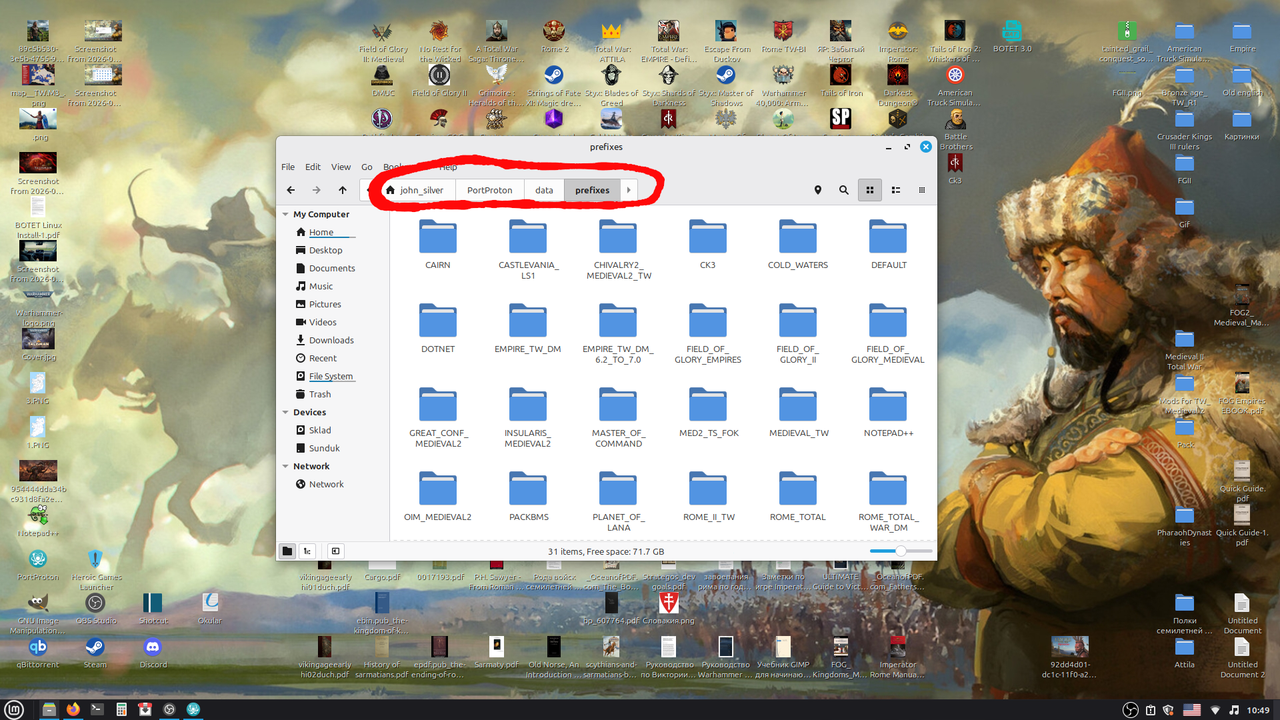Expand the path bar with the right arrow
The image size is (1280, 720).
click(628, 190)
